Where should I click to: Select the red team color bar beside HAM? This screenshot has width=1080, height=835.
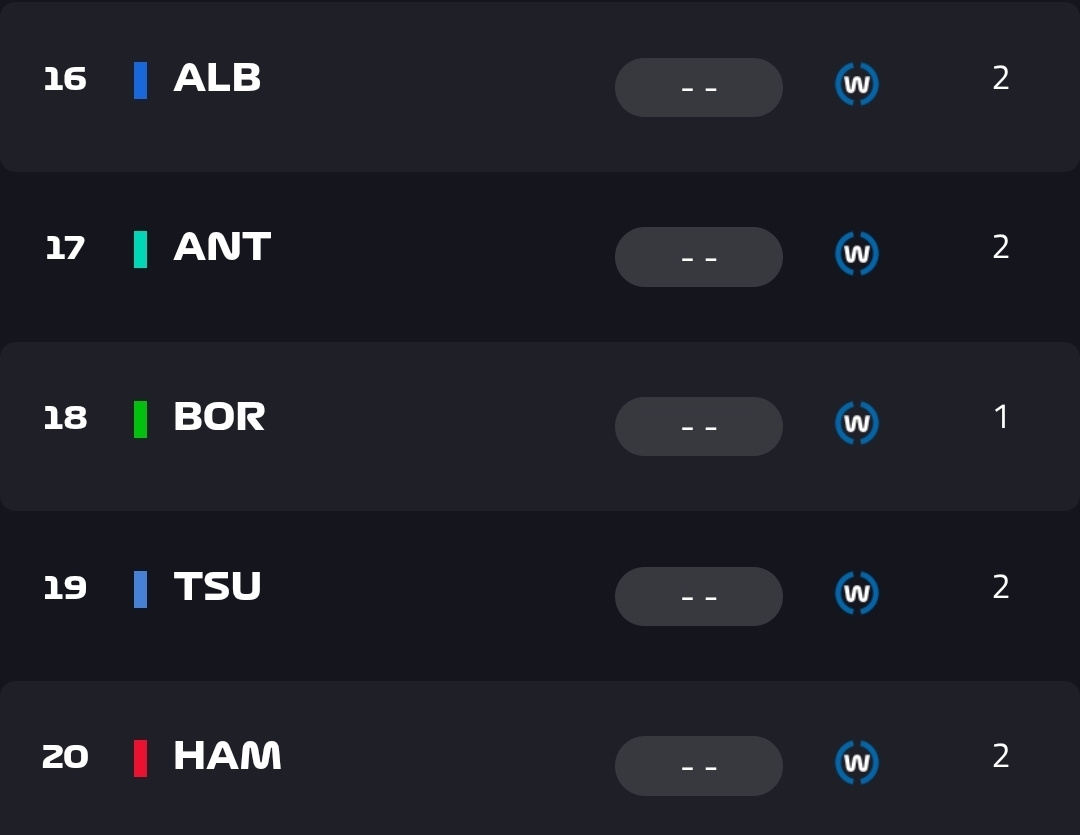(141, 758)
